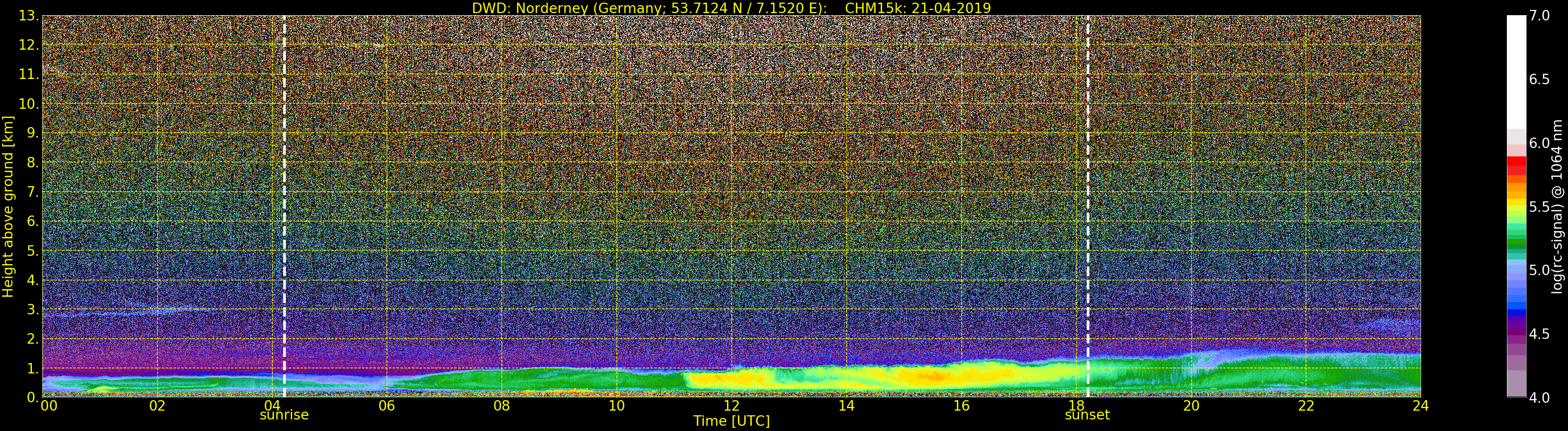Click the 12 hour tick on time axis
The image size is (1568, 431).
[x=731, y=405]
